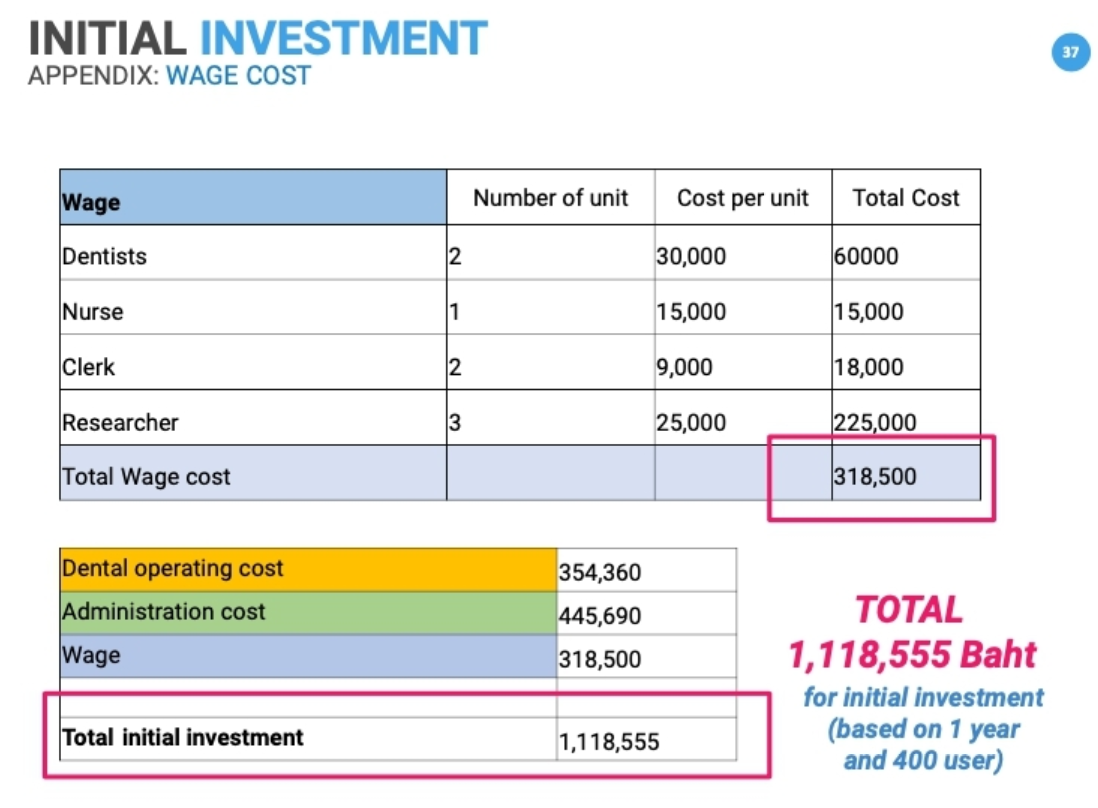Select the Researcher total cost 225,000
This screenshot has width=1098, height=808.
(874, 423)
